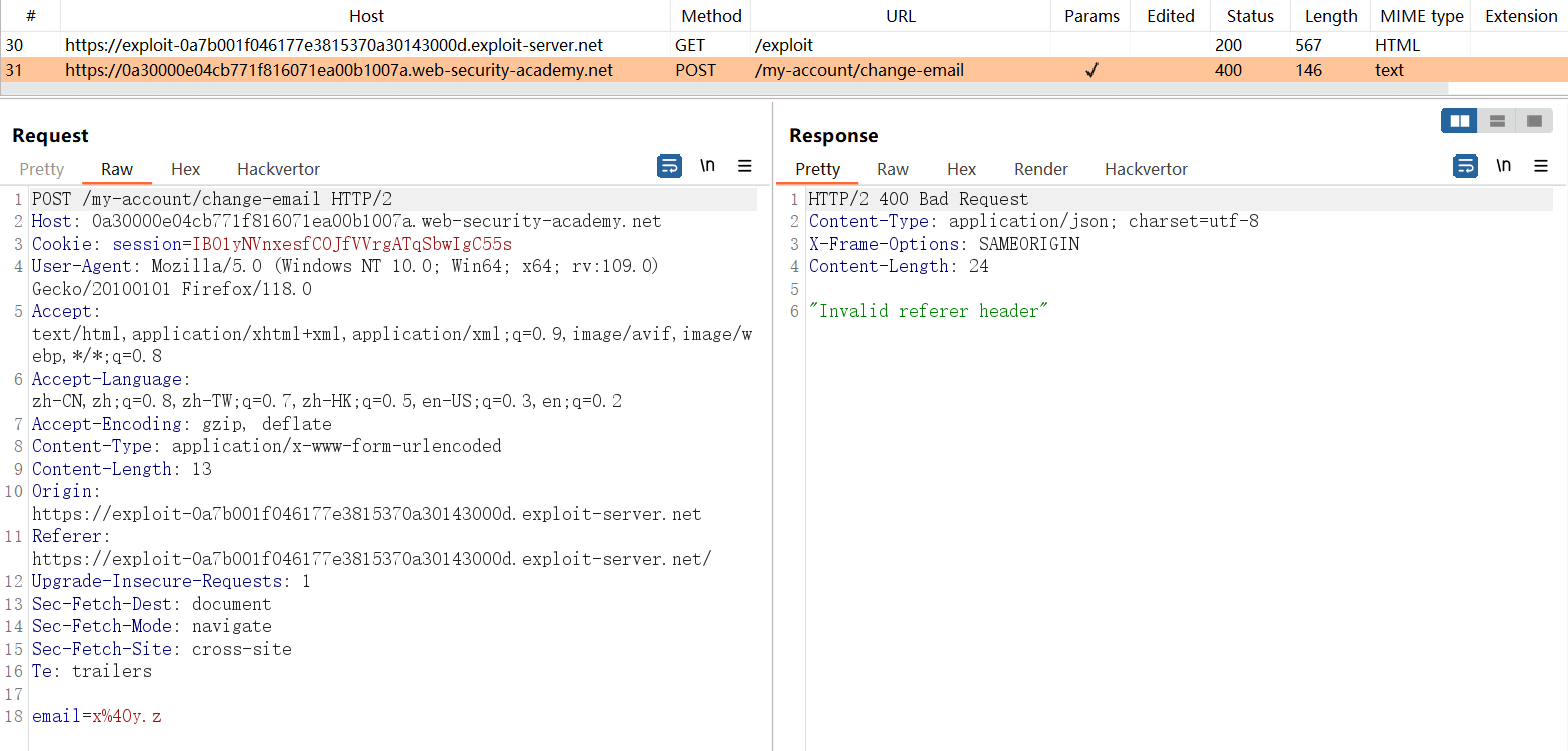This screenshot has height=751, width=1568.
Task: Toggle show non-printable characters in Response panel
Action: tap(1503, 166)
